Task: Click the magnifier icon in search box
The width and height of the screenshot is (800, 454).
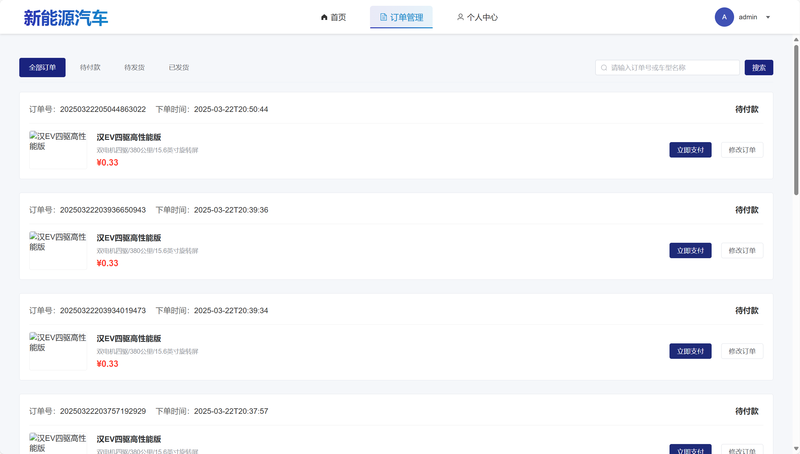Action: tap(604, 68)
